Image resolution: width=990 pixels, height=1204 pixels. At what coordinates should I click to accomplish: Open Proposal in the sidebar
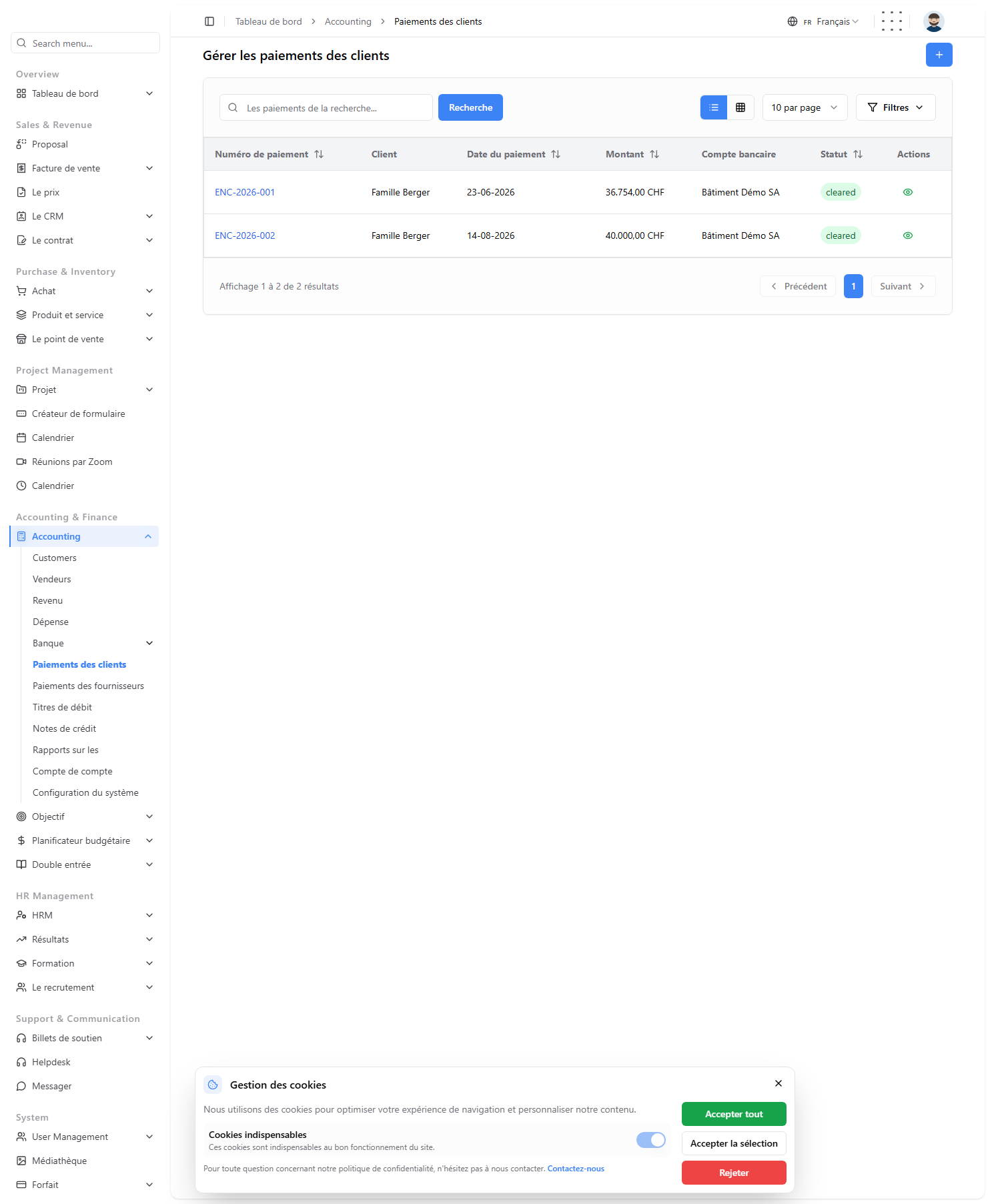[50, 144]
